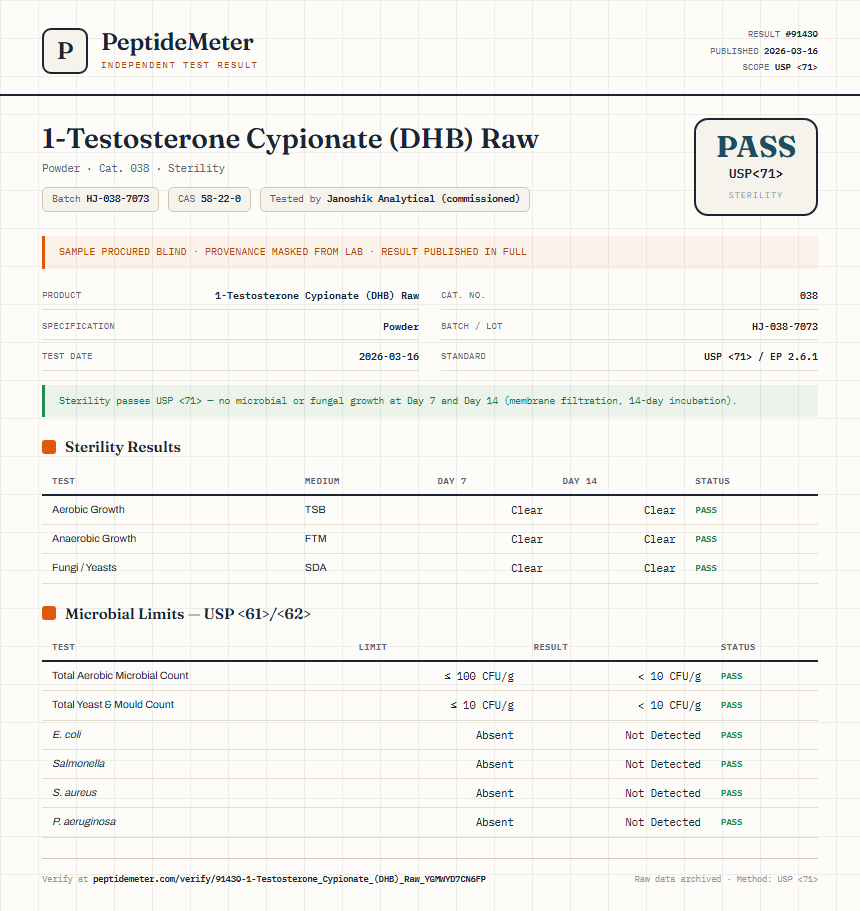Click the Aerobic Growth row label
Viewport: 860px width, 911px height.
coord(88,510)
